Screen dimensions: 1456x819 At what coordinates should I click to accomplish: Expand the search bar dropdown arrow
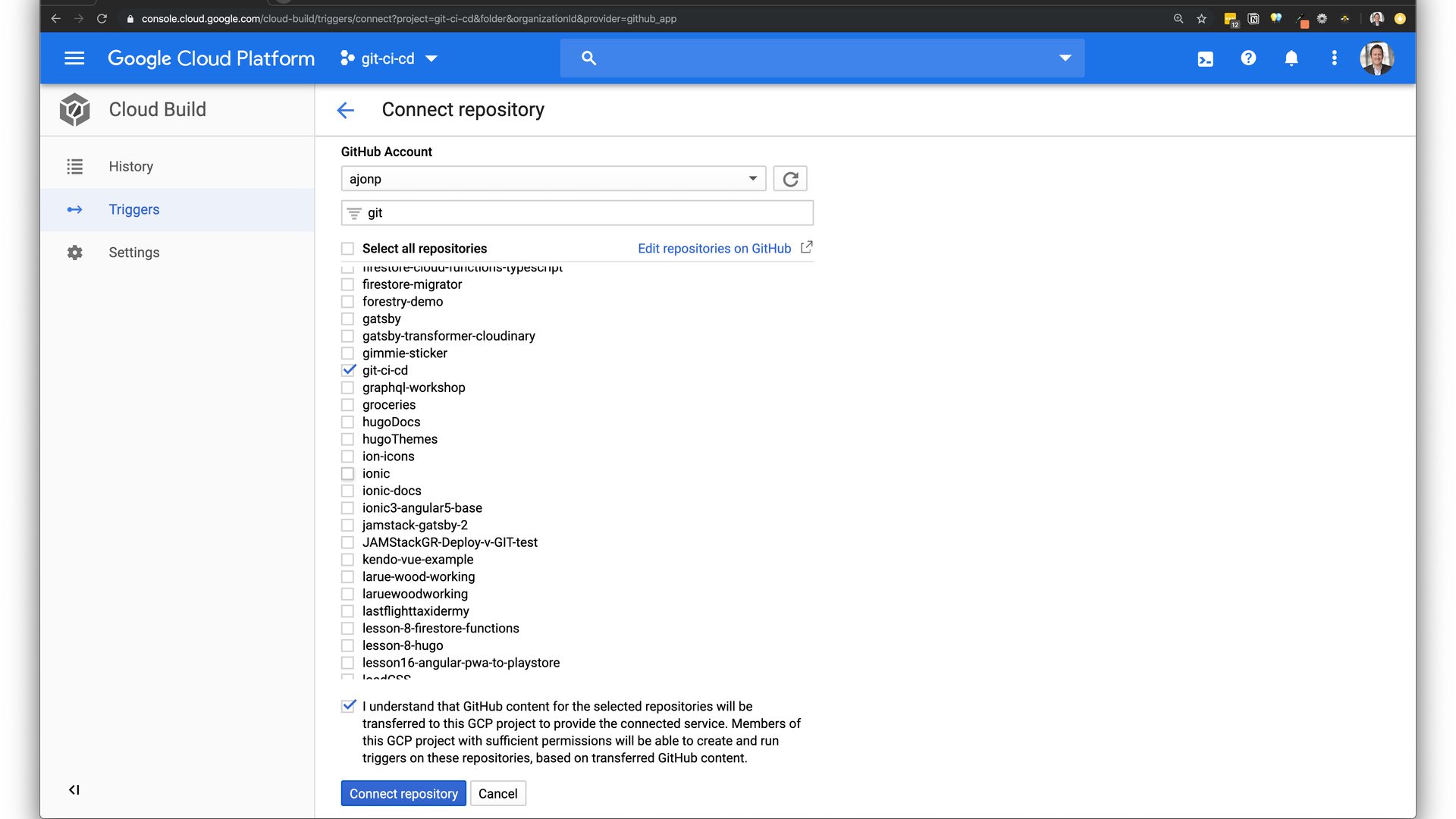pyautogui.click(x=1065, y=58)
